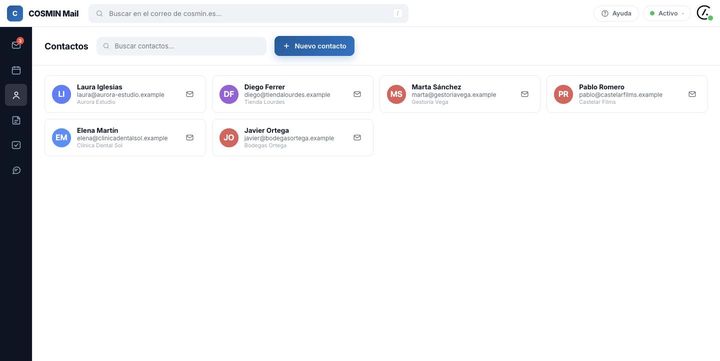Click the MS avatar of Marta Sánchez
This screenshot has height=361, width=720.
396,94
